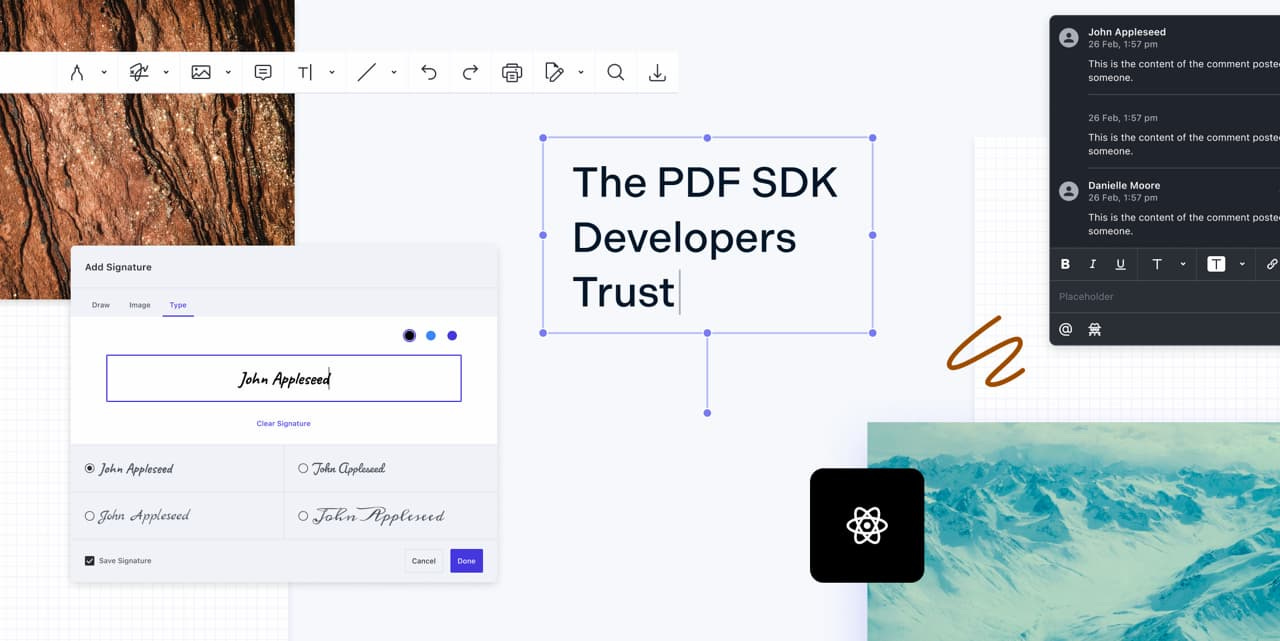Viewport: 1280px width, 641px height.
Task: Expand the document editor dropdown
Action: click(x=581, y=72)
